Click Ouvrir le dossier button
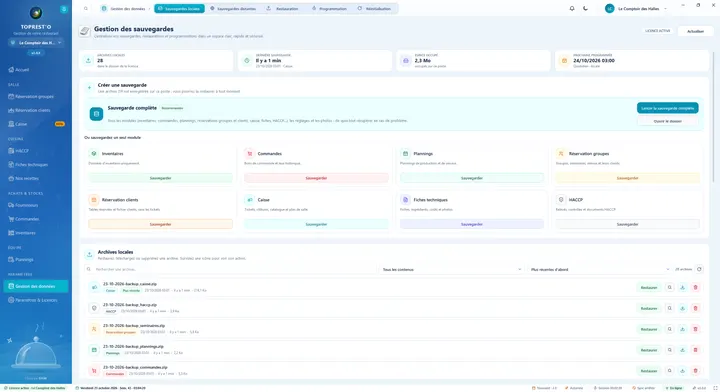 pyautogui.click(x=667, y=121)
